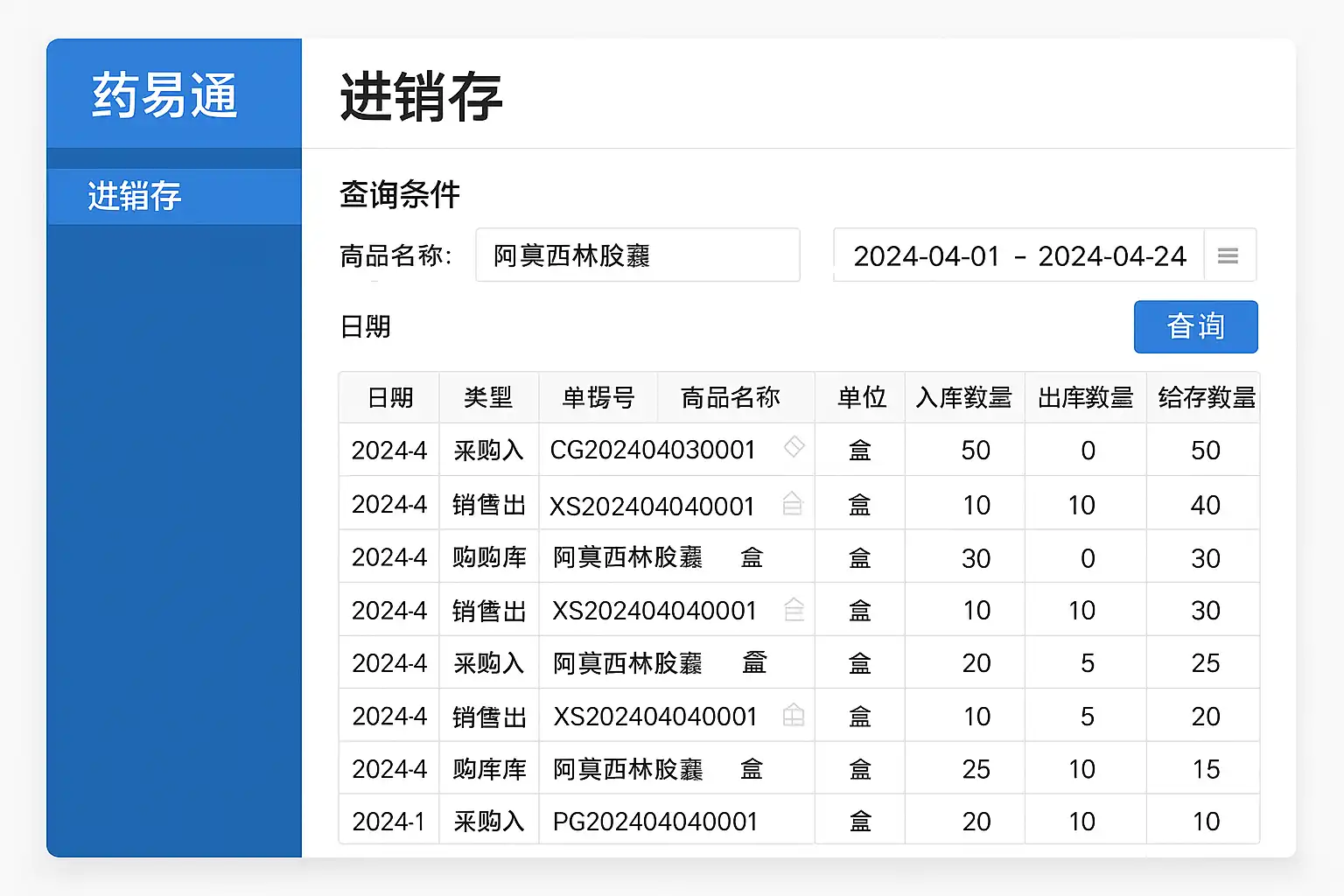
Task: Click the date range picker menu icon
Action: click(1228, 255)
